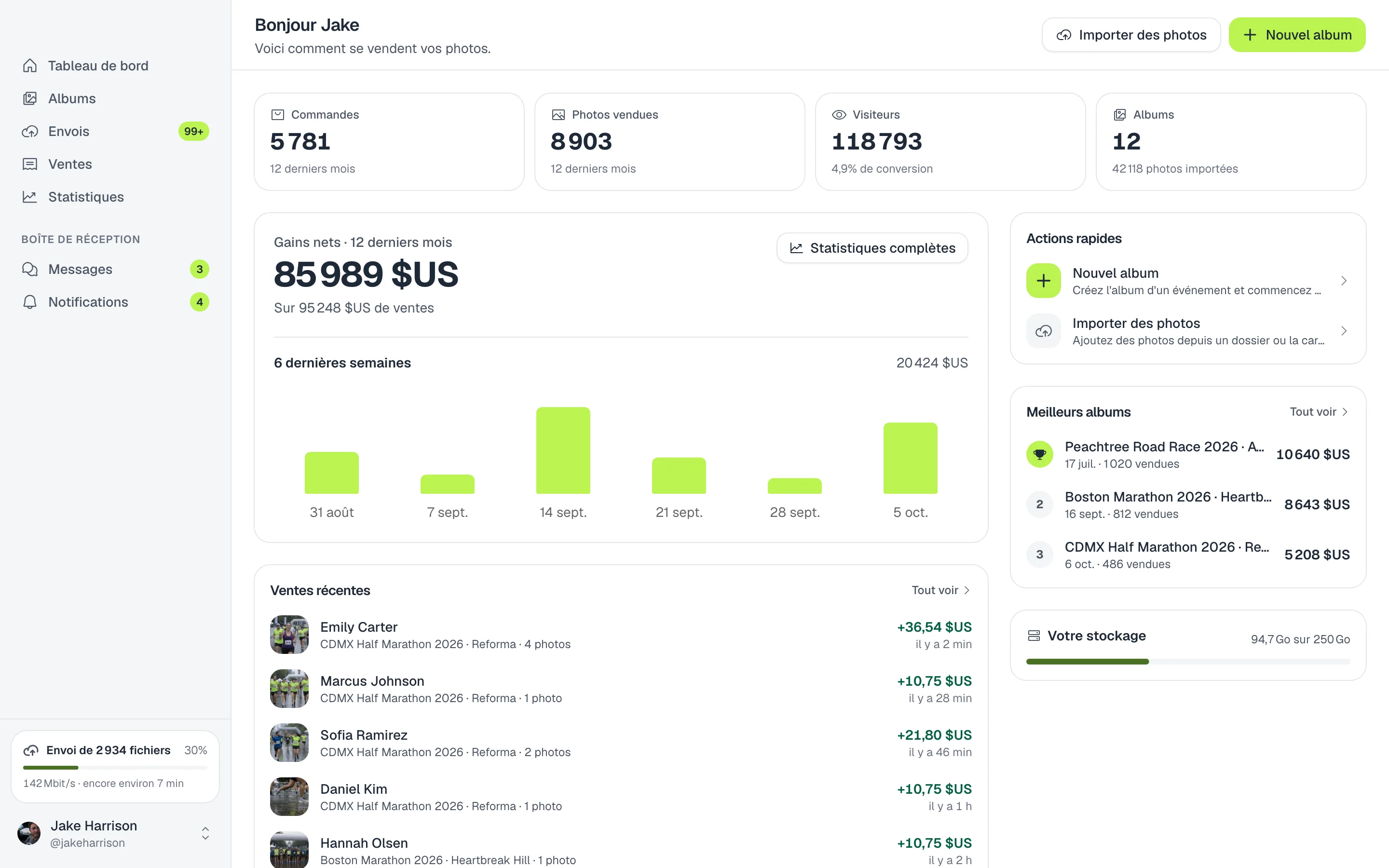Open chevron of Importer des photos quick action
This screenshot has height=868, width=1389.
click(x=1344, y=331)
